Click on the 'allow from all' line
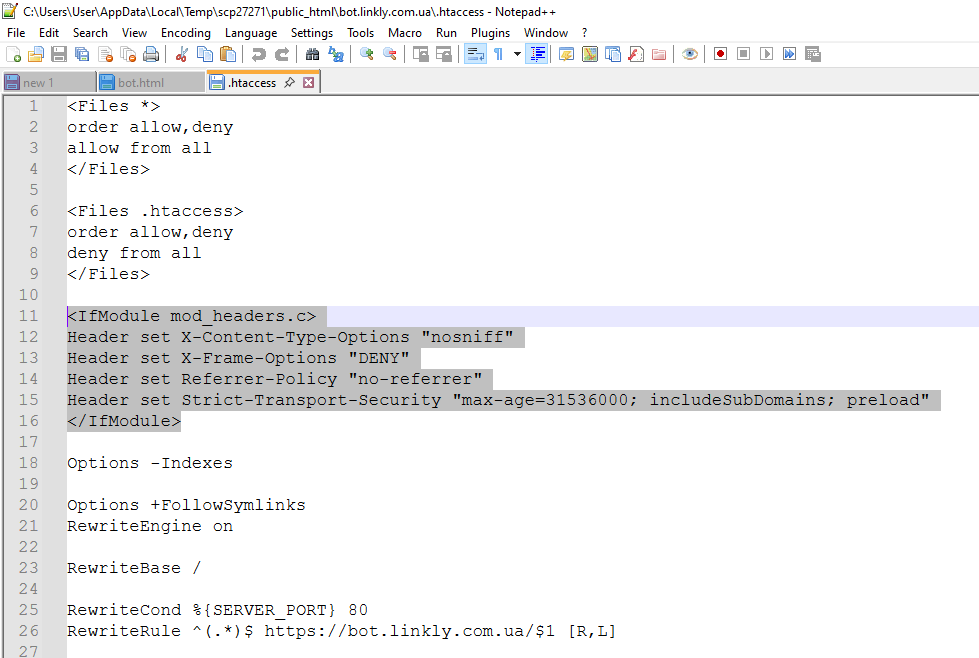This screenshot has height=658, width=979. [139, 148]
